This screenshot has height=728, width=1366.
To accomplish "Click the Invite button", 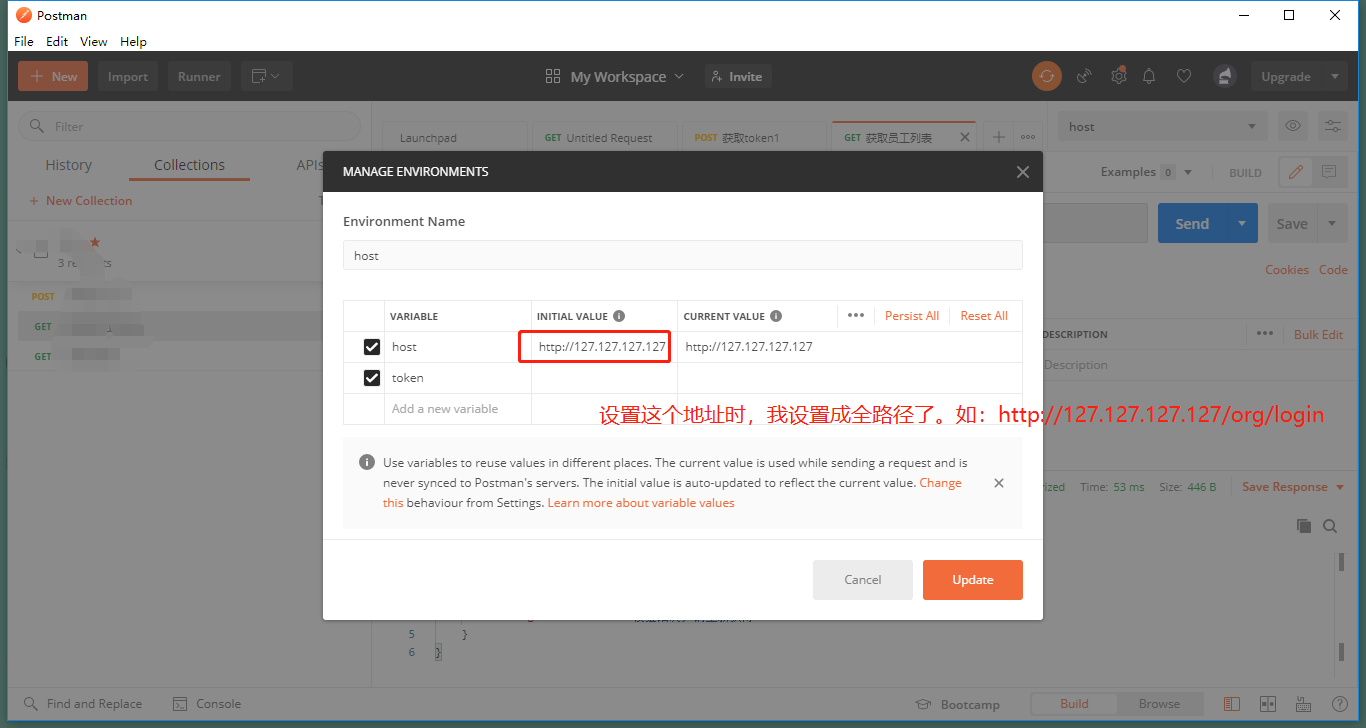I will 738,76.
